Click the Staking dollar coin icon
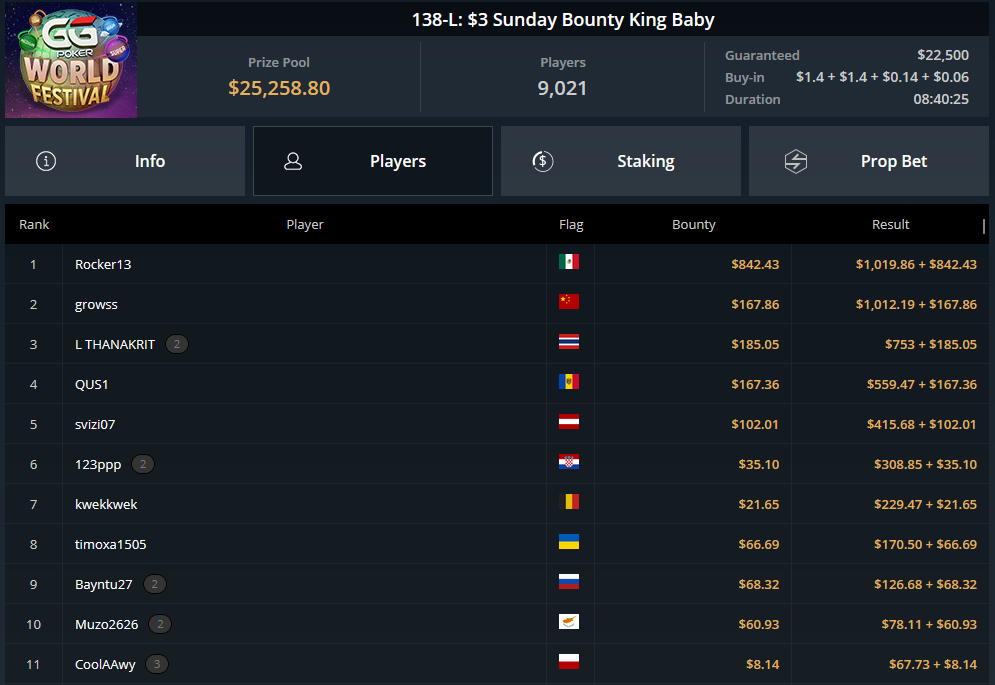 (543, 161)
